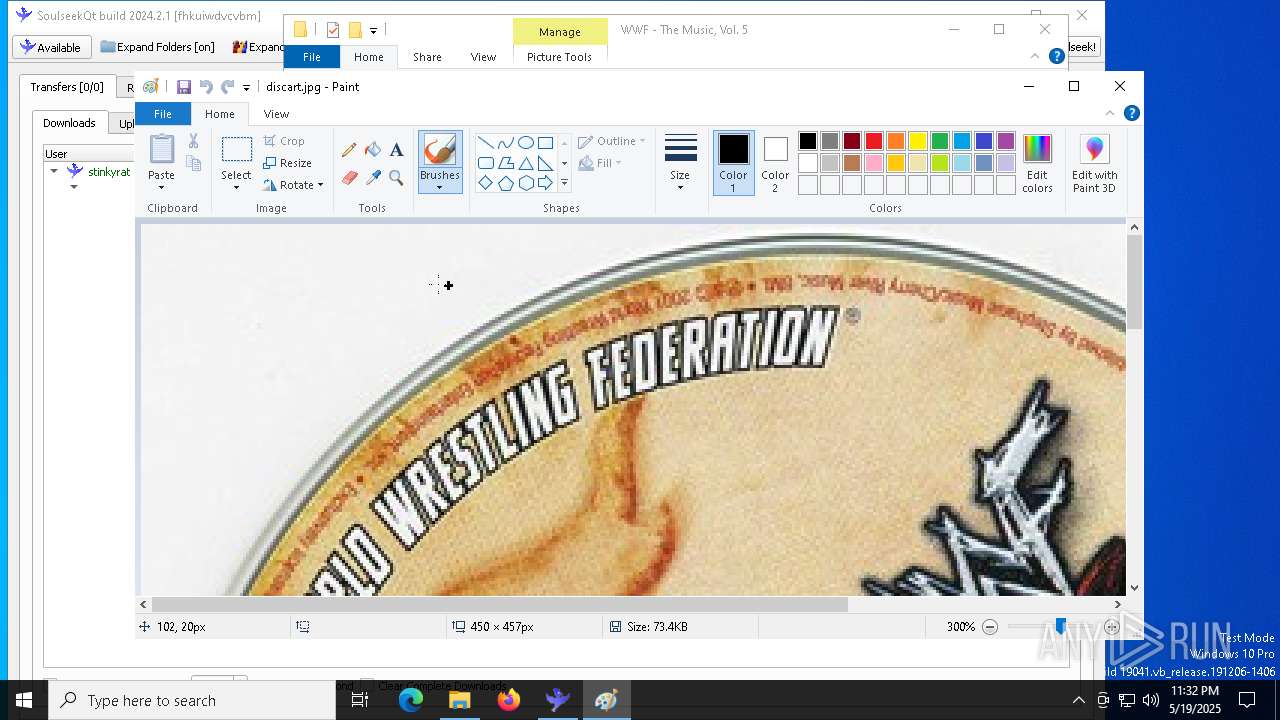The height and width of the screenshot is (720, 1280).
Task: Switch to Paint View tab
Action: tap(276, 114)
